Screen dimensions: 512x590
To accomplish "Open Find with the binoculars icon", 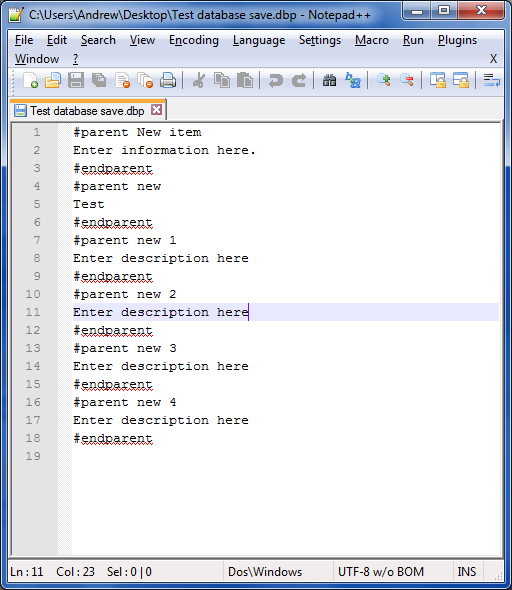I will click(x=330, y=80).
